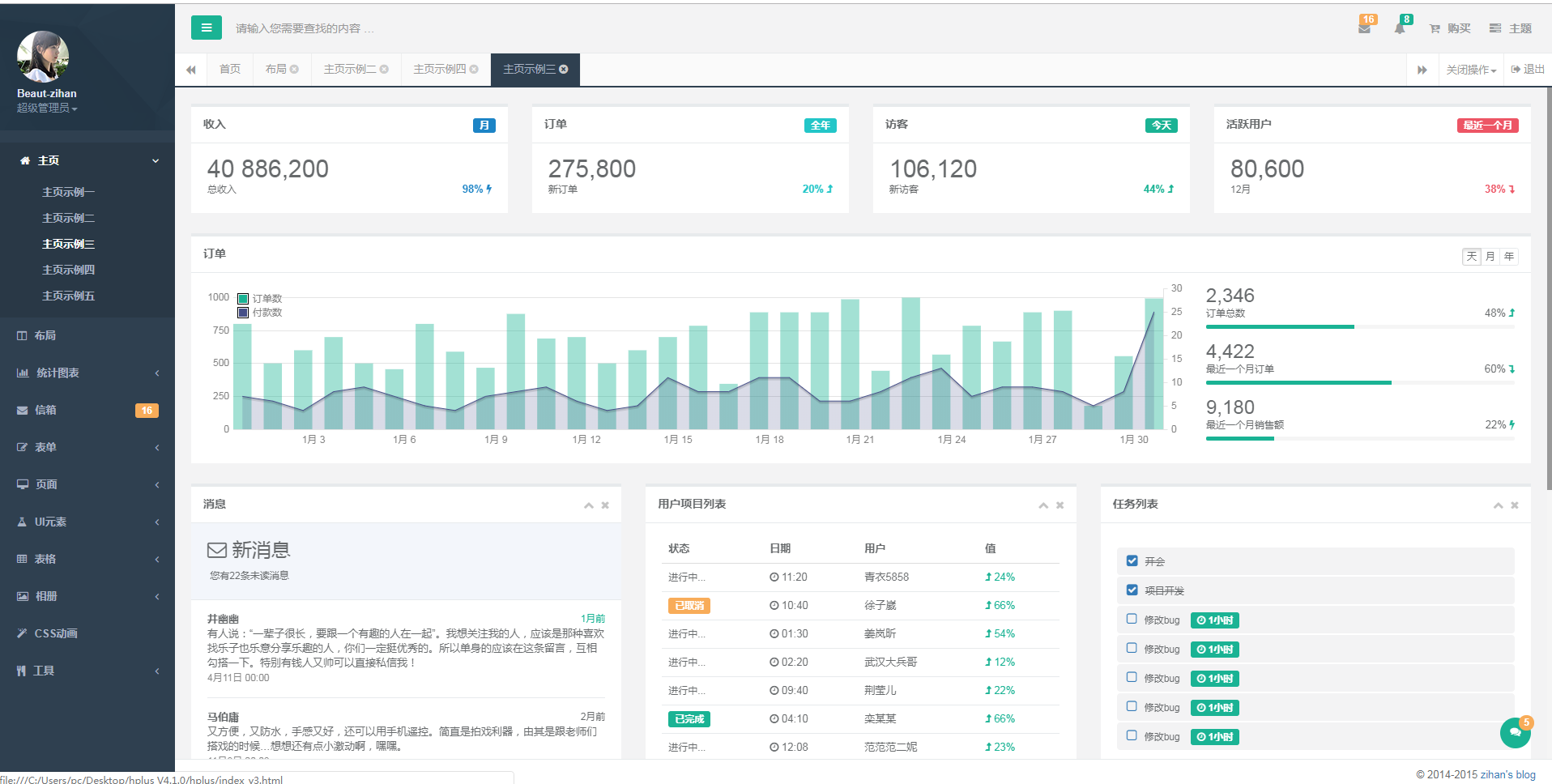Open the 主题 theme settings icon
The image size is (1552, 784).
[x=1495, y=28]
